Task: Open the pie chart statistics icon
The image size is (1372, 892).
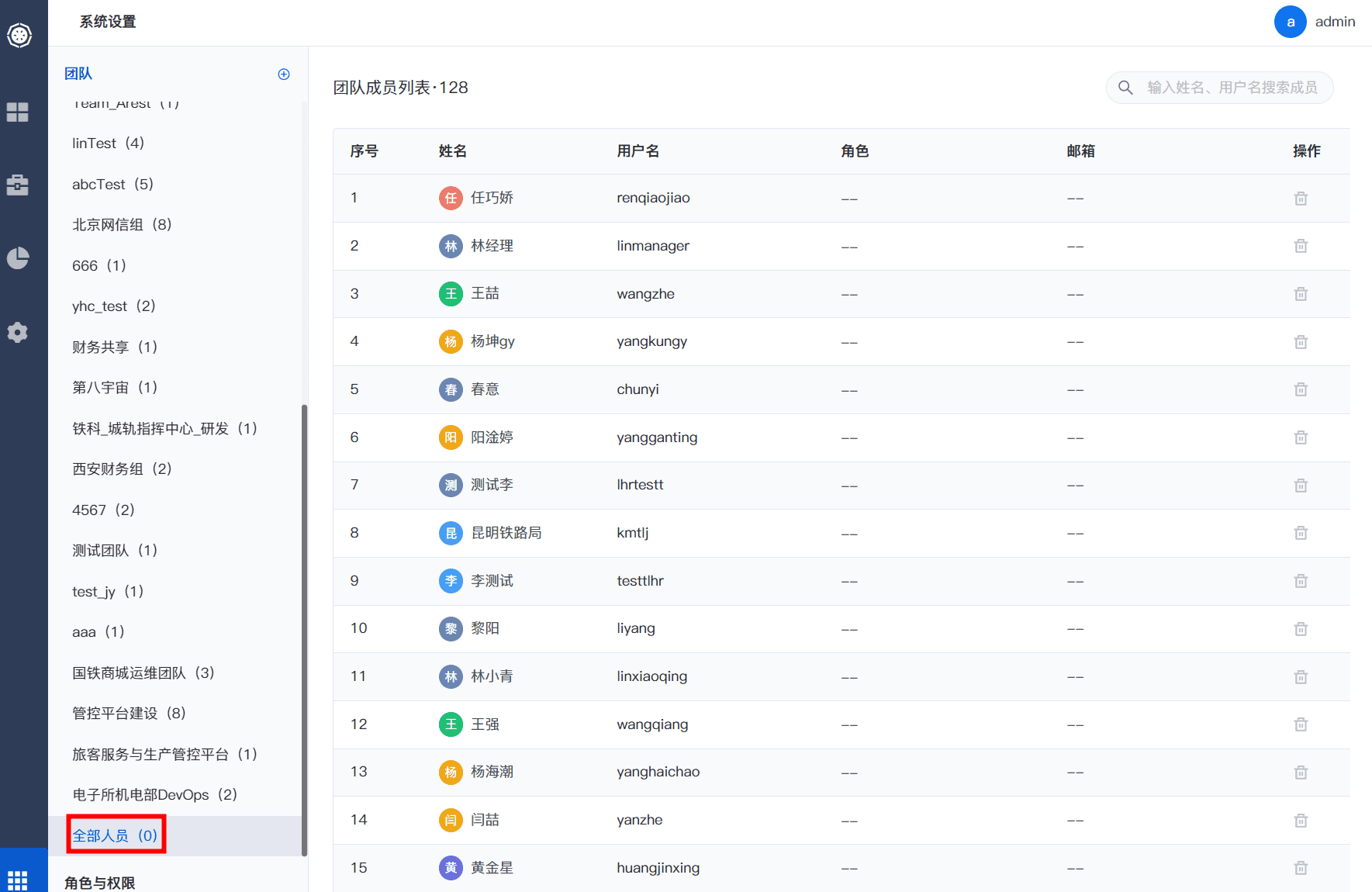Action: (18, 258)
